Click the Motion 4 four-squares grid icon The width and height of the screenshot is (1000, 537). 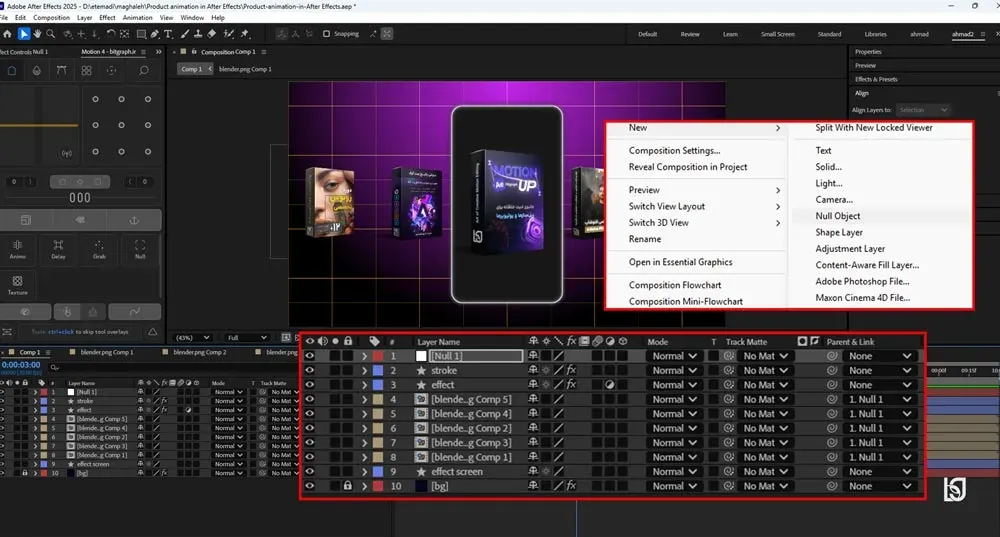(86, 71)
